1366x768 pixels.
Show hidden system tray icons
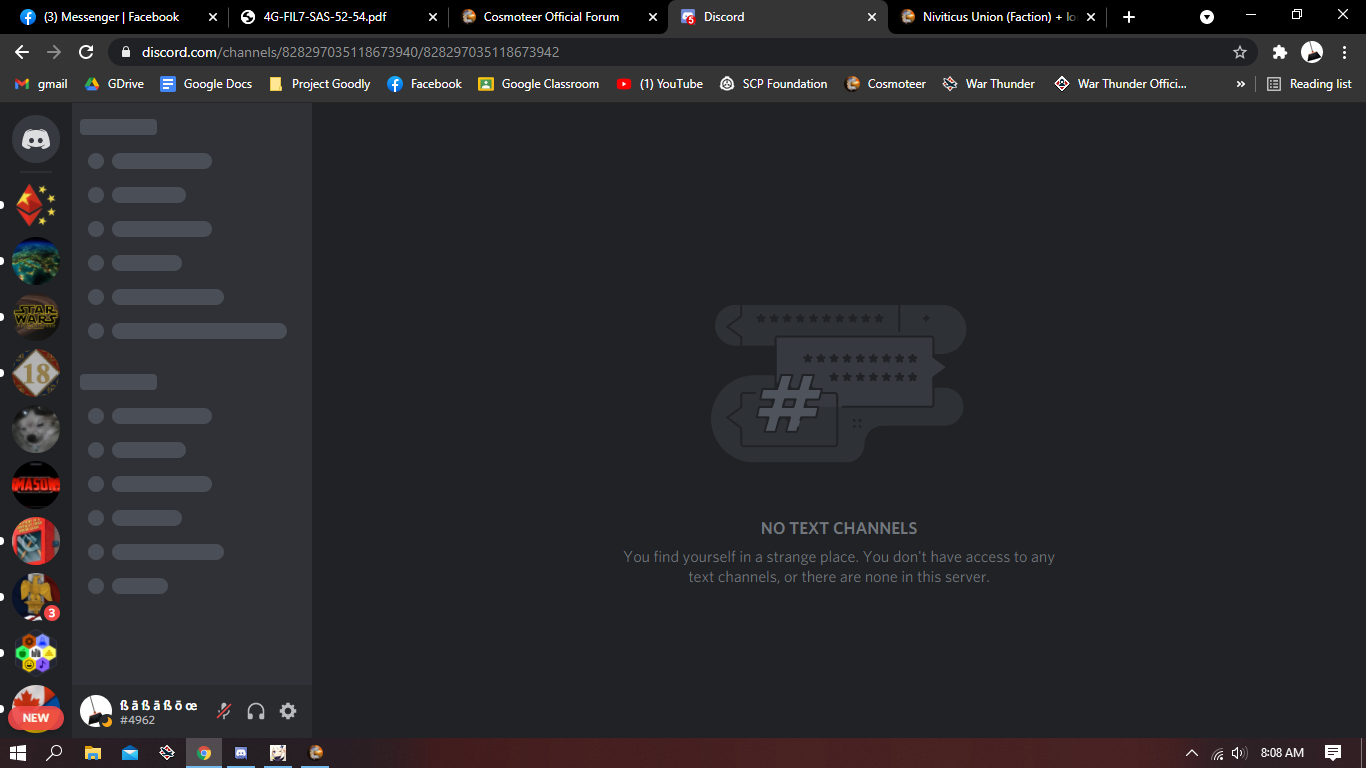[1191, 753]
